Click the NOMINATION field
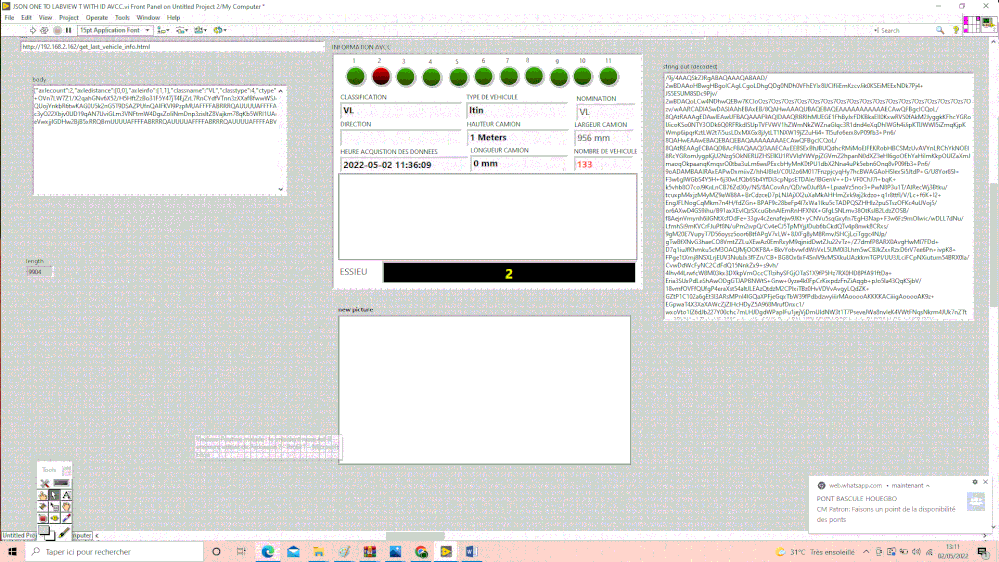The height and width of the screenshot is (562, 999). (605, 112)
